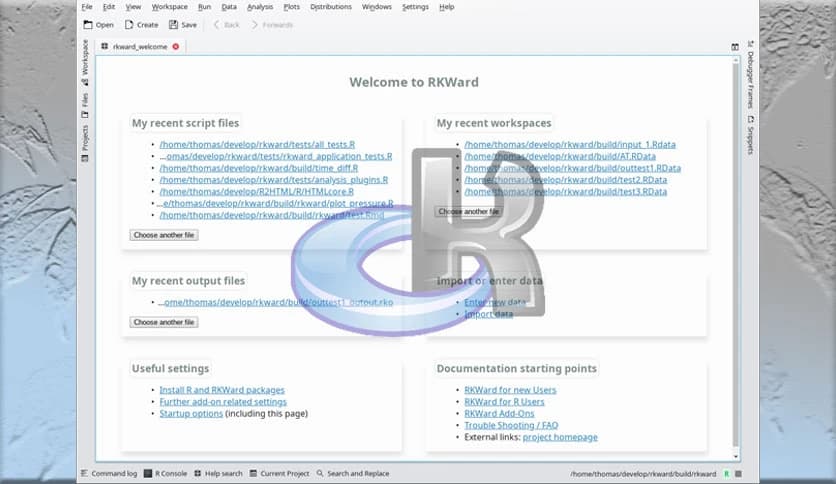Open the input_1.Rdata workspace link
Image resolution: width=836 pixels, height=484 pixels.
(x=570, y=144)
